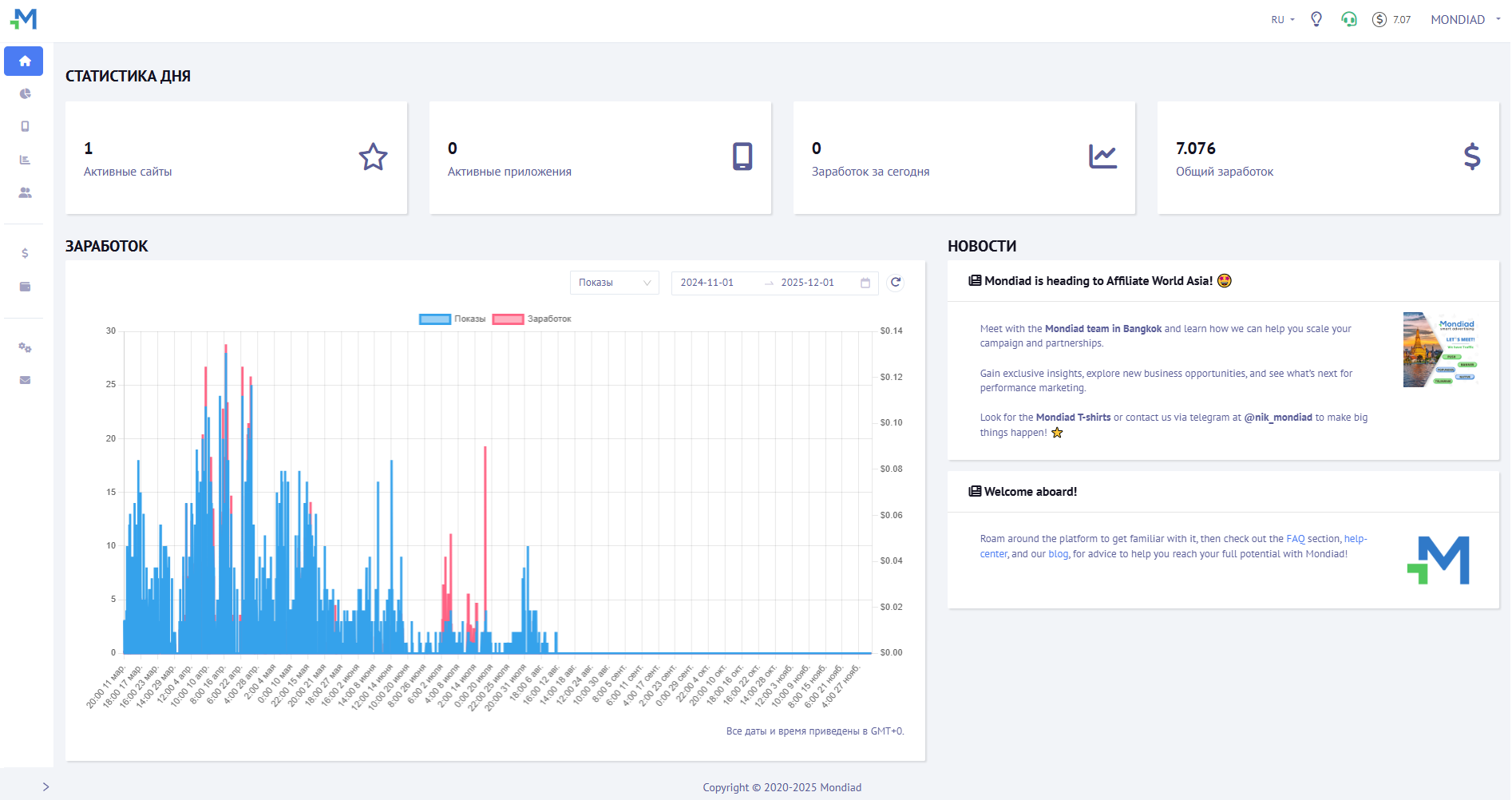1512x800 pixels.
Task: Follow the blog link in Welcome news
Action: 1058,554
